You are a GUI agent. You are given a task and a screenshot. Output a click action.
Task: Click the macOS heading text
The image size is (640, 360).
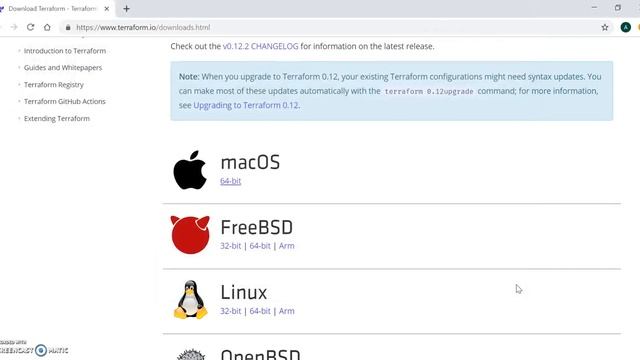(250, 162)
